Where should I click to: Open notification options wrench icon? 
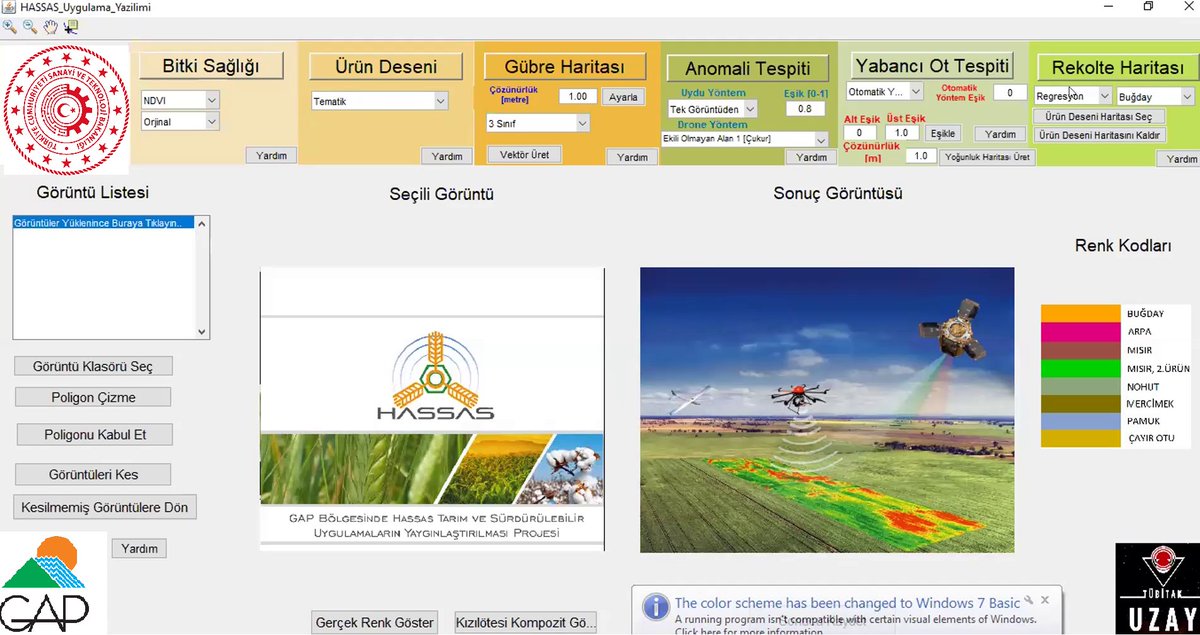[x=1030, y=601]
